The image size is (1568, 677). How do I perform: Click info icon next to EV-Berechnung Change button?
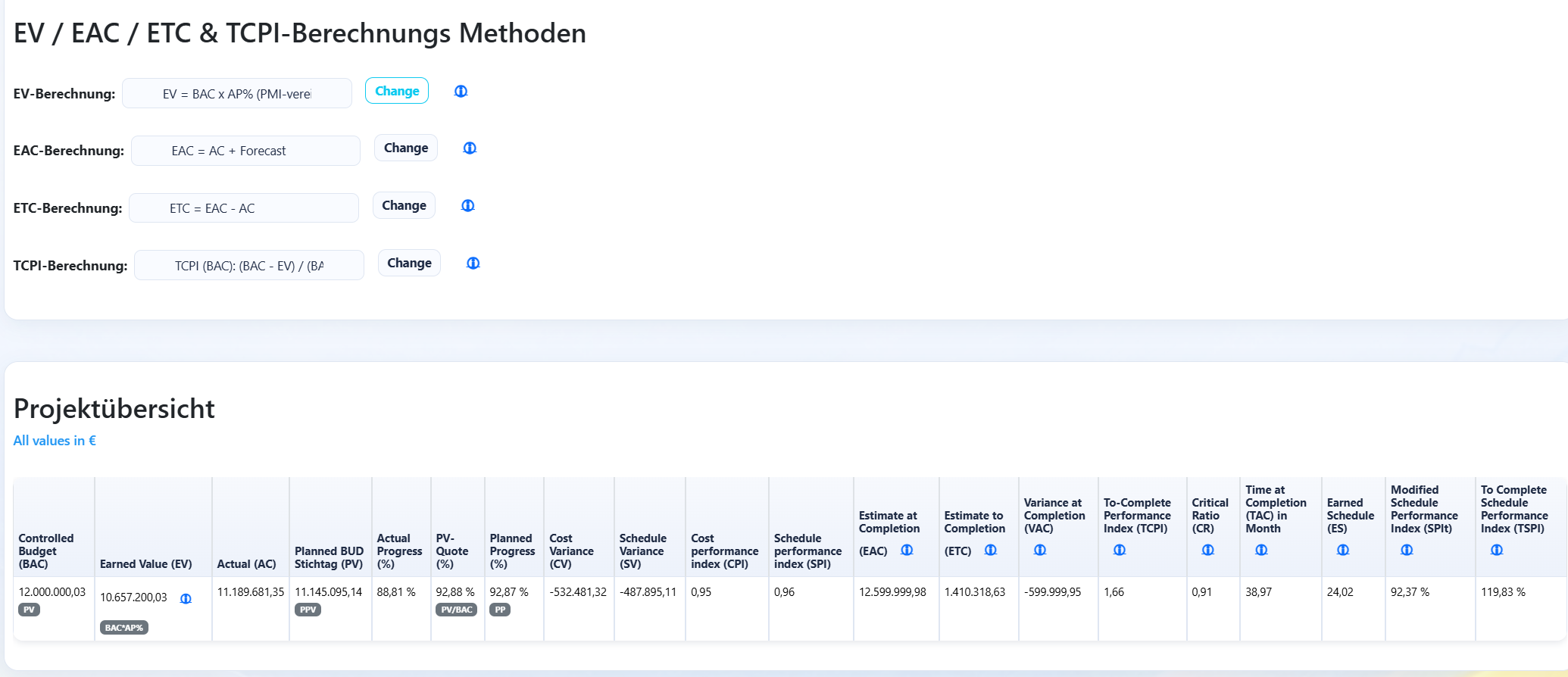click(x=461, y=91)
